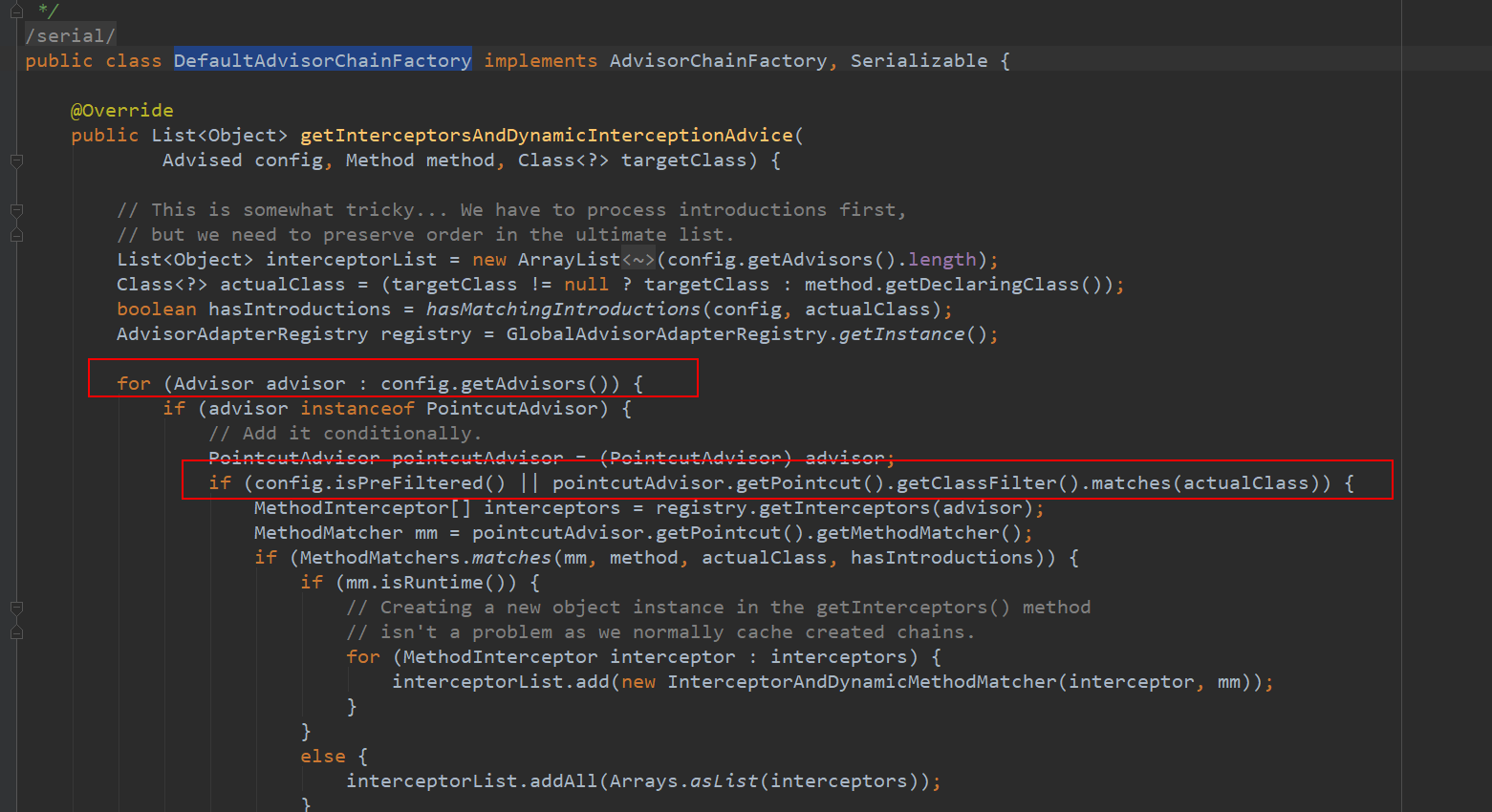Click the 'else' keyword
The height and width of the screenshot is (812, 1492).
tap(323, 756)
